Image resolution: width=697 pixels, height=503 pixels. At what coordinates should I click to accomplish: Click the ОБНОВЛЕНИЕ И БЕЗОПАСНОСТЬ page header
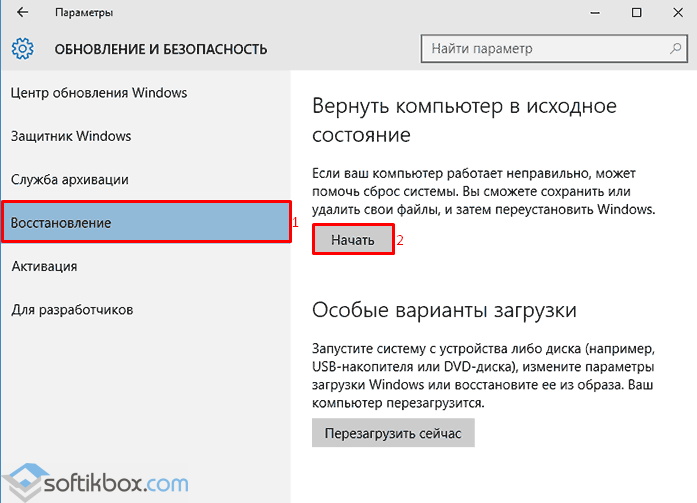(160, 48)
